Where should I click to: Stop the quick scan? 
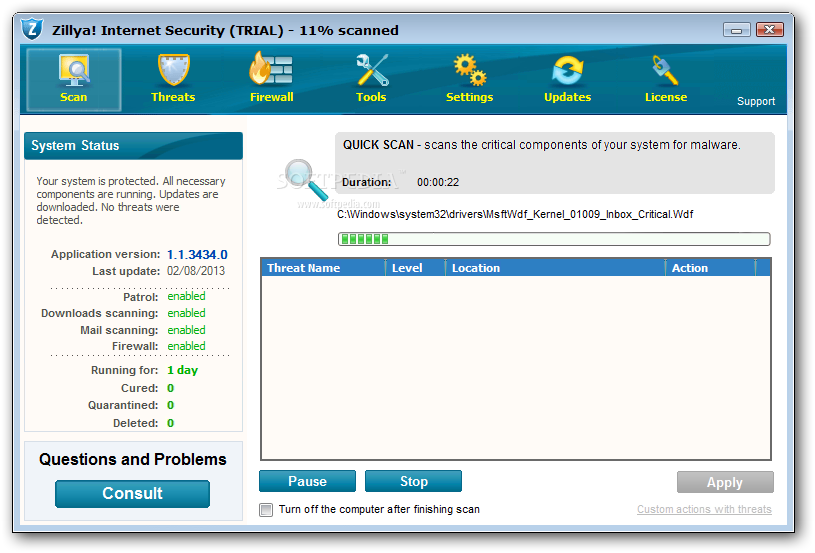pyautogui.click(x=413, y=481)
